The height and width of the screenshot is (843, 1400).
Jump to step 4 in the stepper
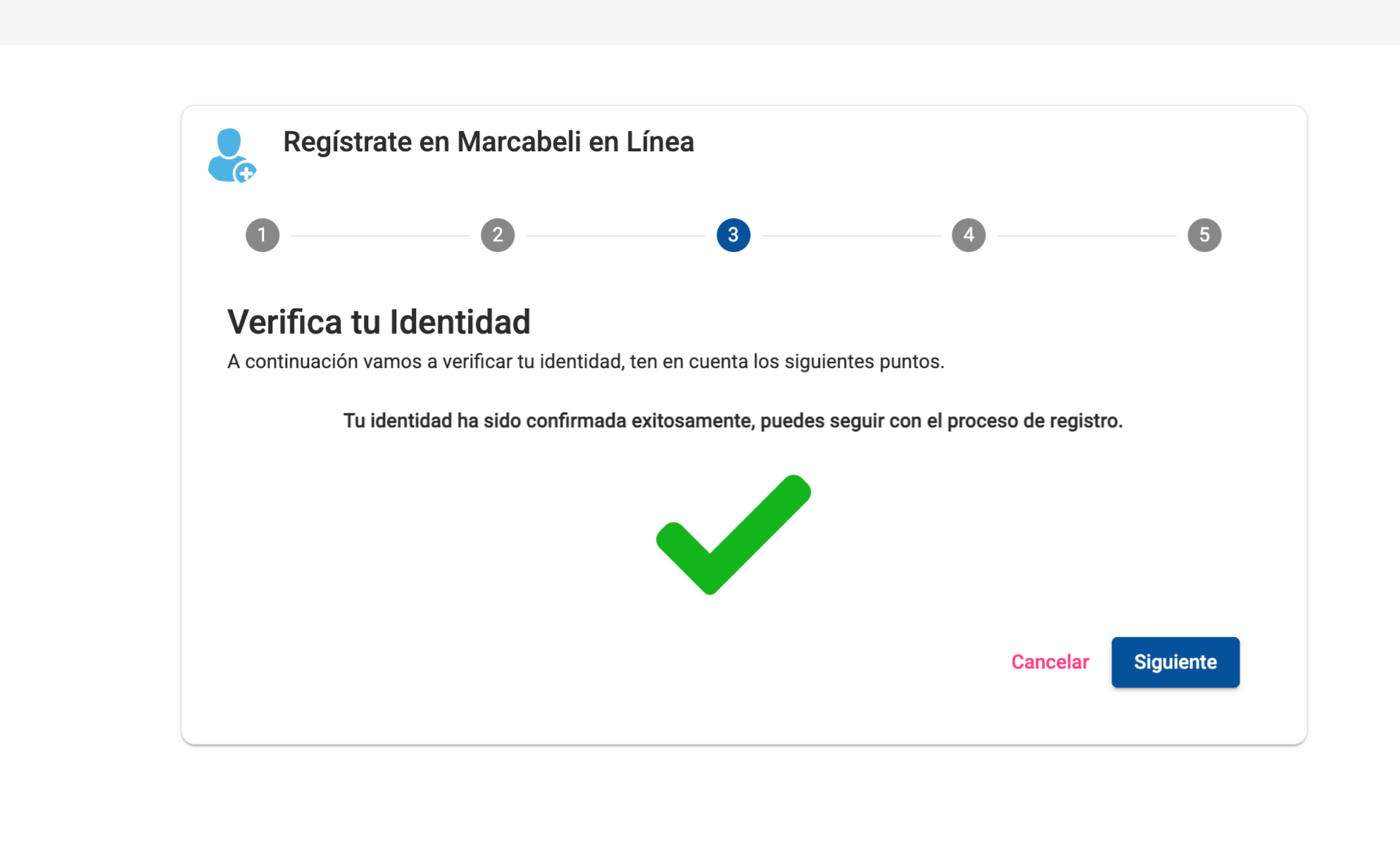(x=969, y=235)
